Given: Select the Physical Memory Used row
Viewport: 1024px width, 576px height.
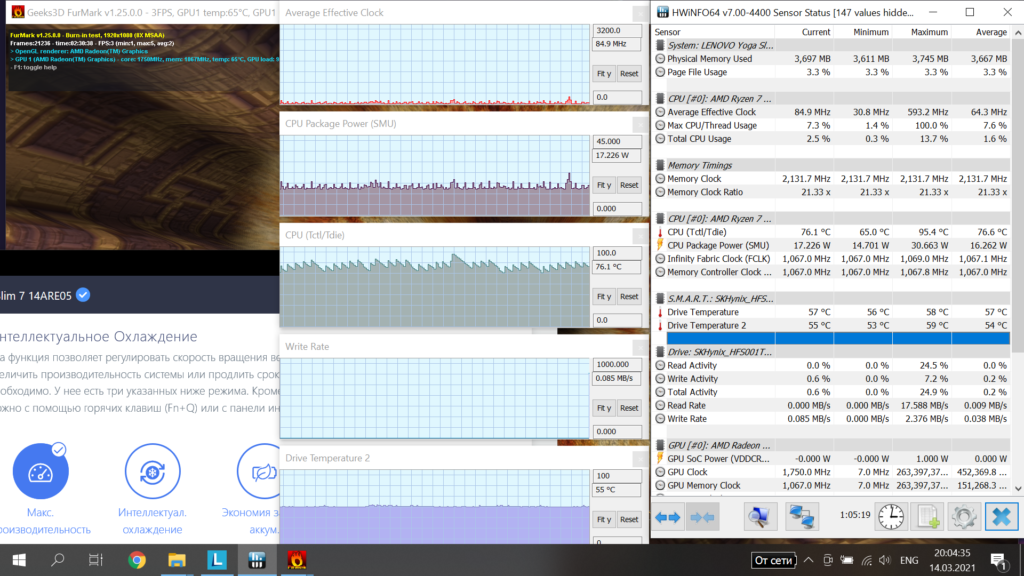Looking at the screenshot, I should point(832,59).
